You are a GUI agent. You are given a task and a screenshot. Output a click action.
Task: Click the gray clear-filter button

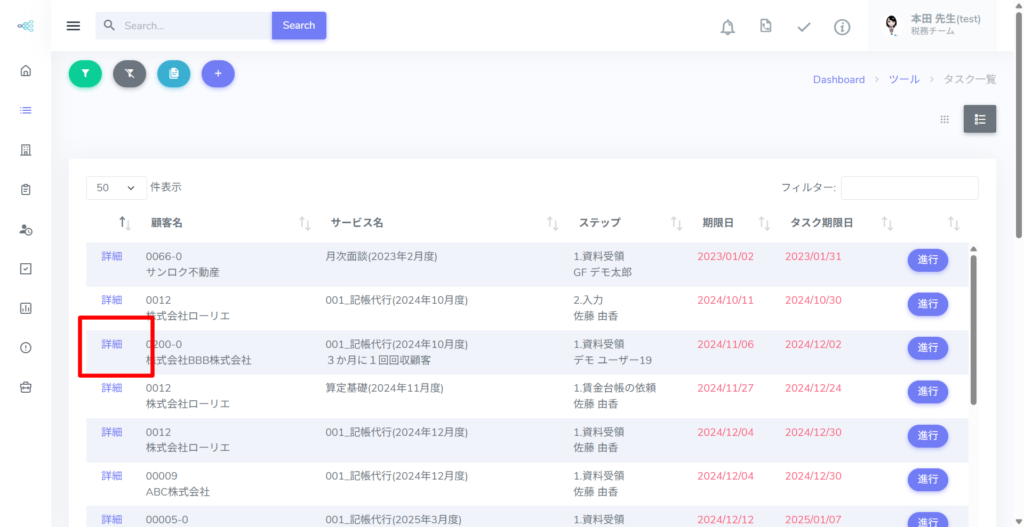tap(129, 73)
